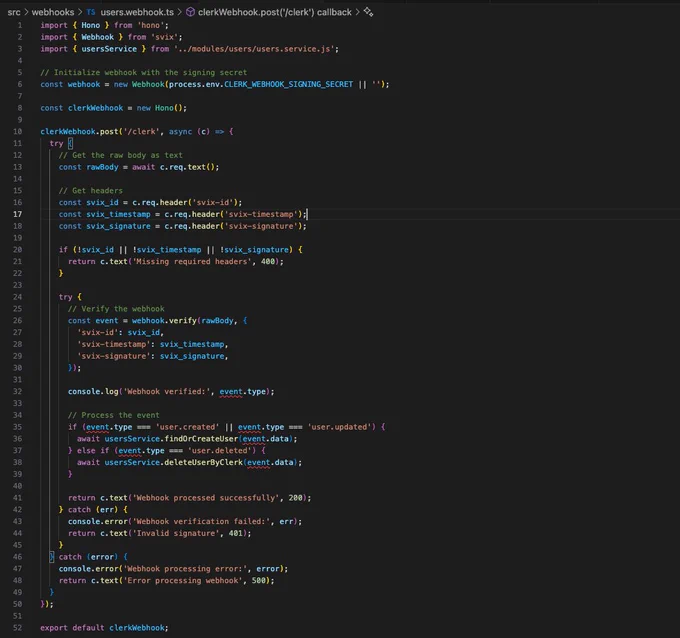Click the comment 'Get headers'
Viewport: 680px width, 638px height.
tap(91, 191)
